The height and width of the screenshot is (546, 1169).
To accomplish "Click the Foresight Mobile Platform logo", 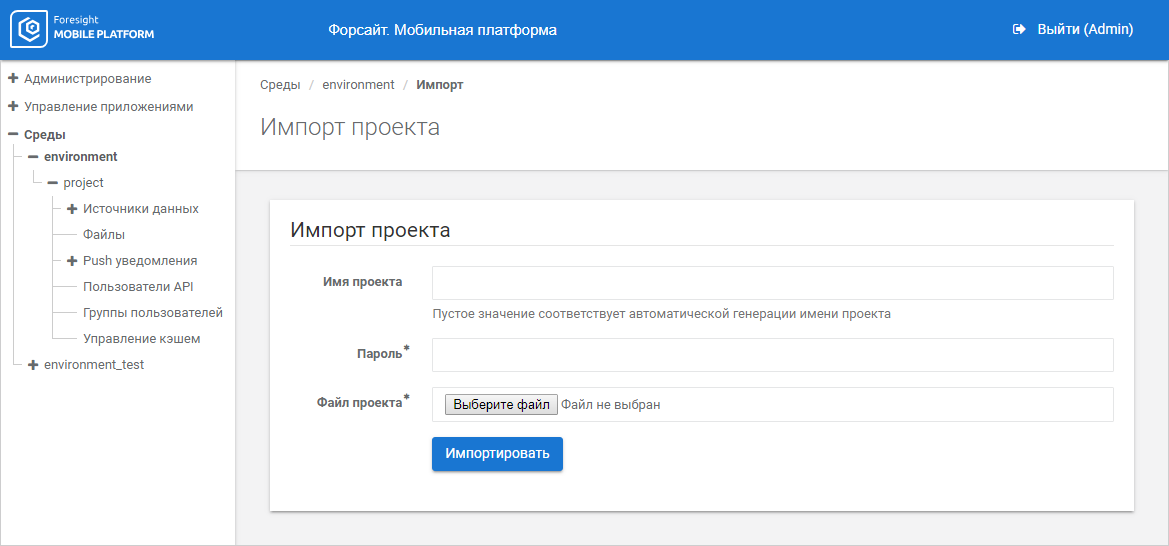I will (x=82, y=30).
